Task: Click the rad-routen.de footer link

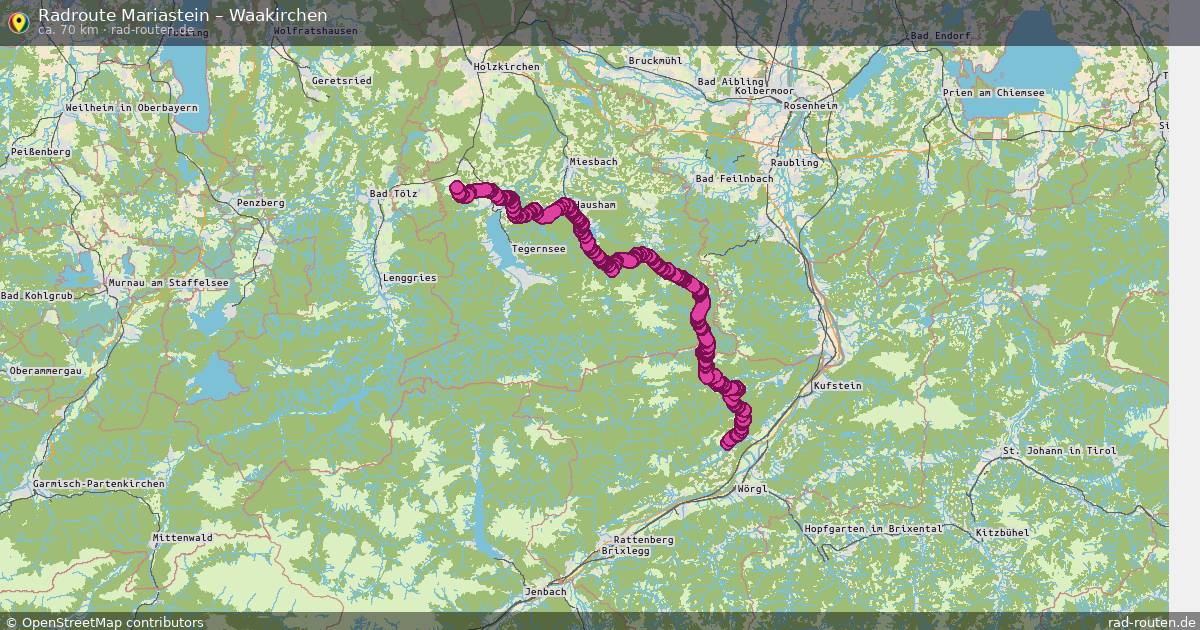Action: click(1151, 622)
